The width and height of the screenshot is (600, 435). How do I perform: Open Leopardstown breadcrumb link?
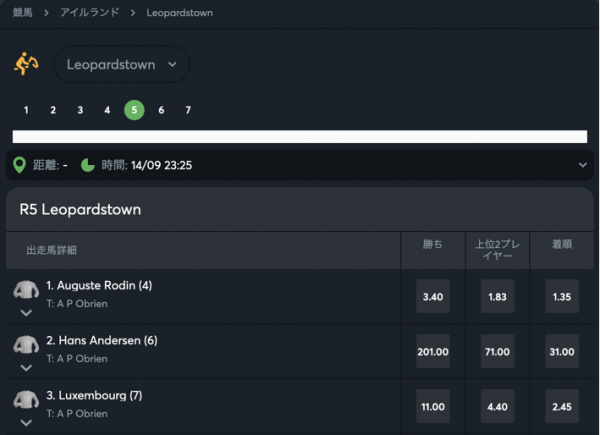tap(179, 13)
